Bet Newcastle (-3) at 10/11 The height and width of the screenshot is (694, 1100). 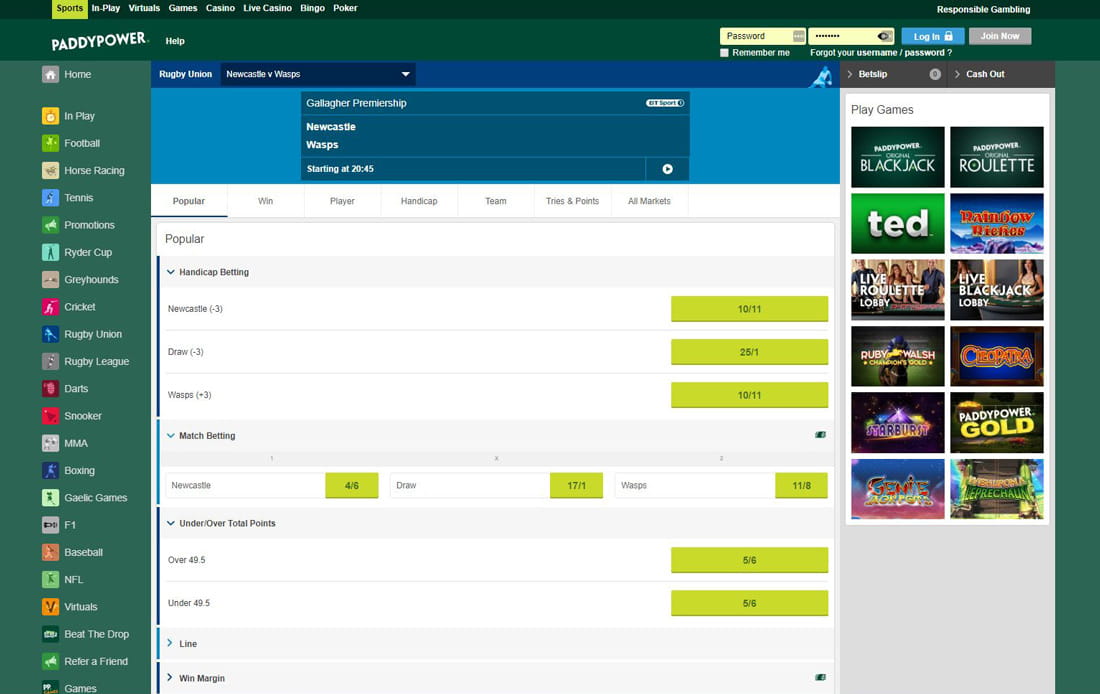pyautogui.click(x=749, y=309)
